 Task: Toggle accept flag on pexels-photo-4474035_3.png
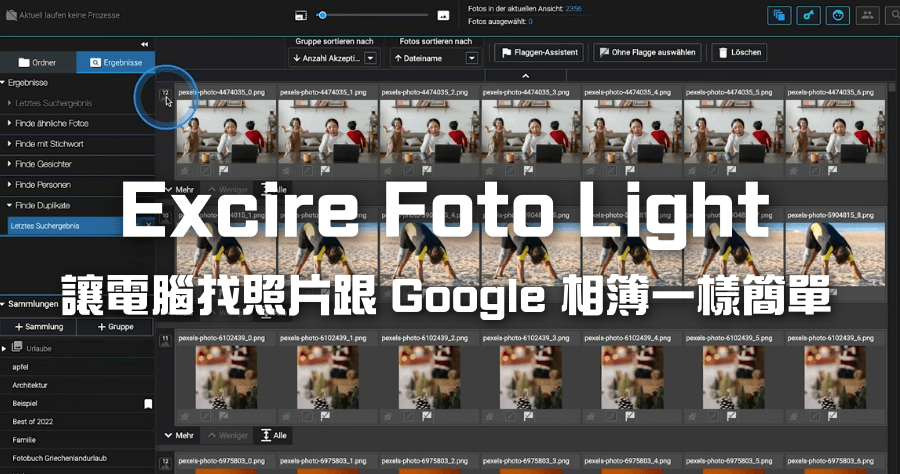(x=528, y=170)
